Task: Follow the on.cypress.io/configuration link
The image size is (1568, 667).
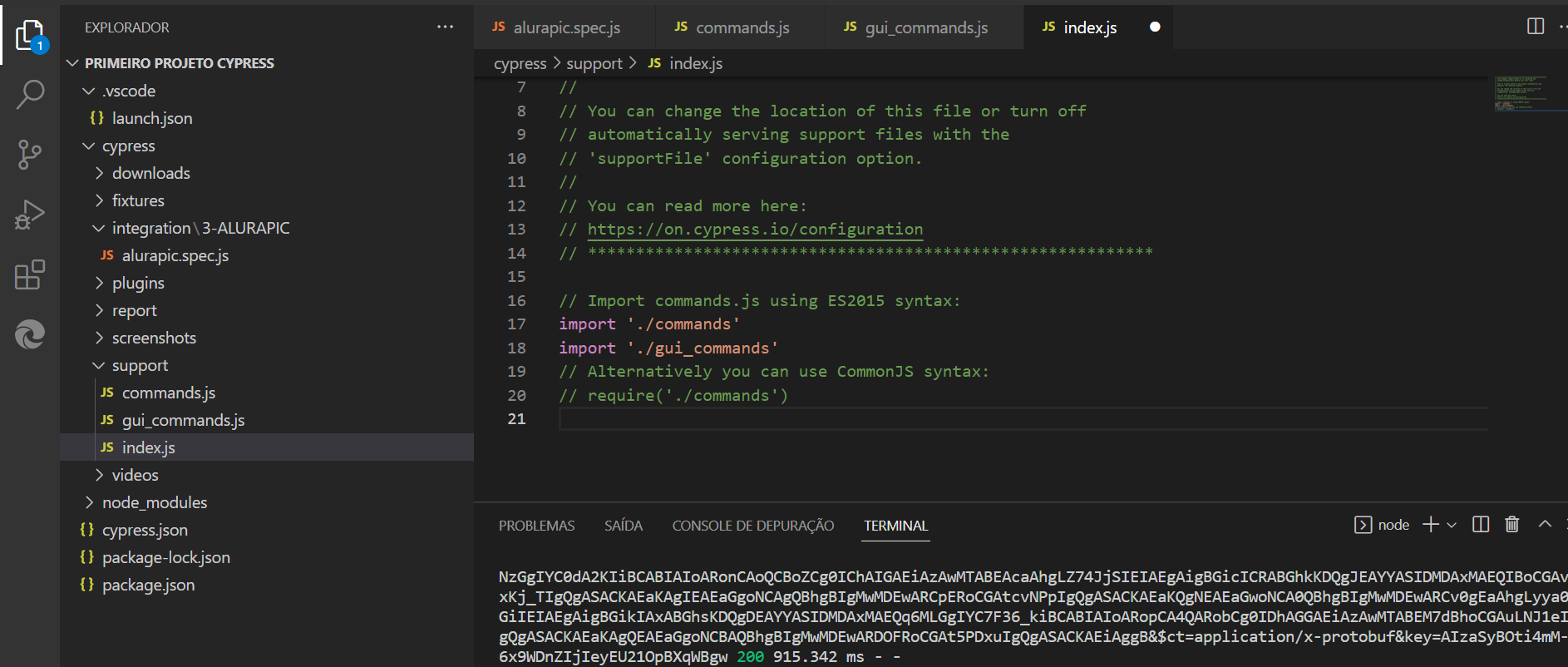Action: click(755, 230)
